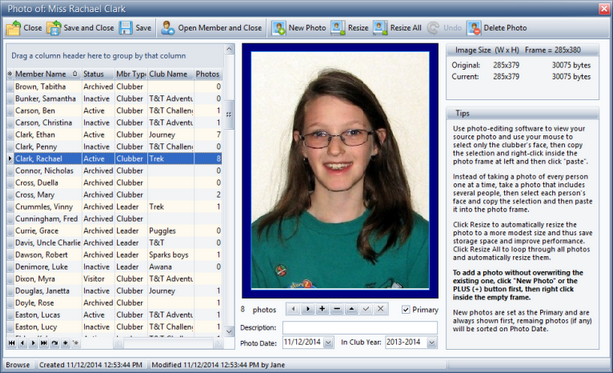
Task: Select the Carson, Ben row
Action: (x=115, y=111)
